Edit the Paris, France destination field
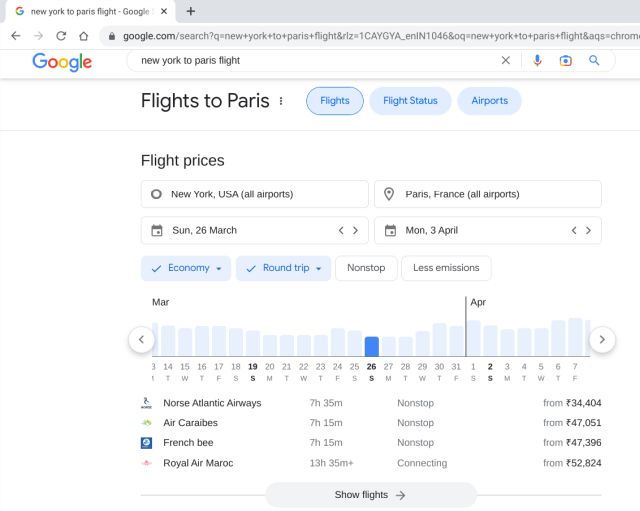This screenshot has height=511, width=640. point(488,194)
